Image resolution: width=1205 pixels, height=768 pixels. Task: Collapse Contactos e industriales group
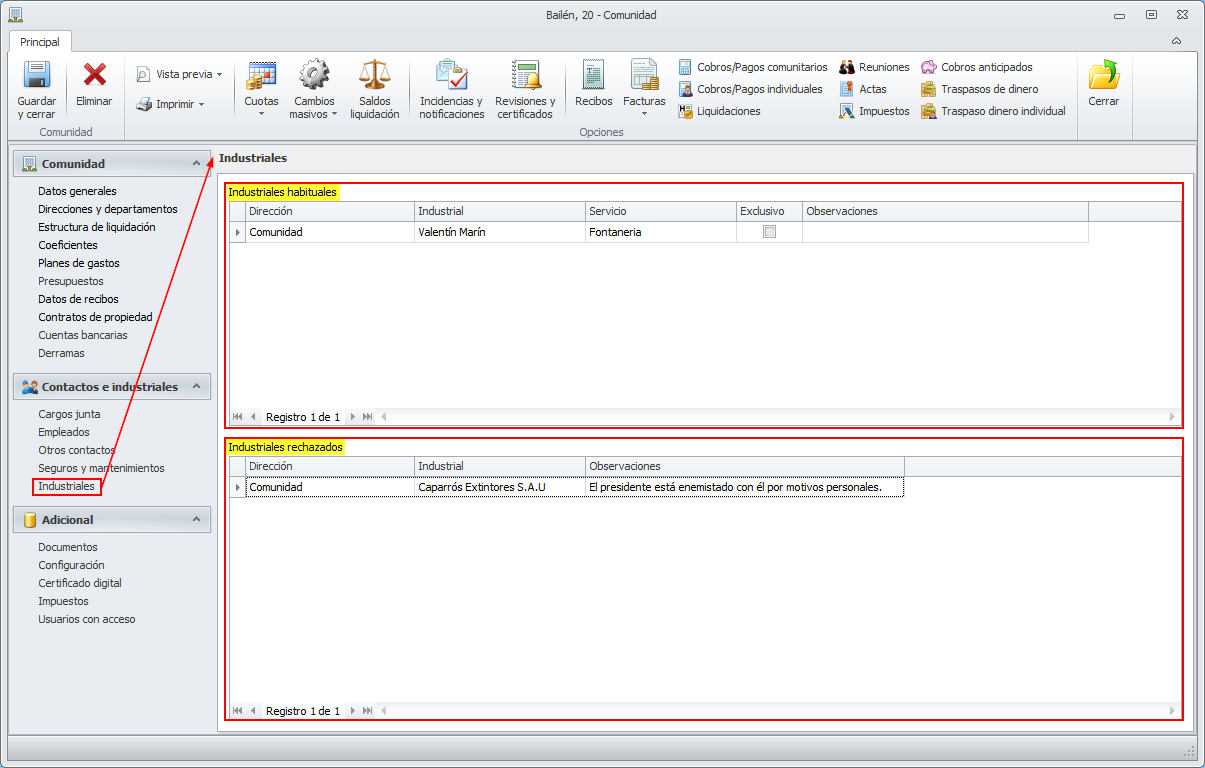[196, 386]
